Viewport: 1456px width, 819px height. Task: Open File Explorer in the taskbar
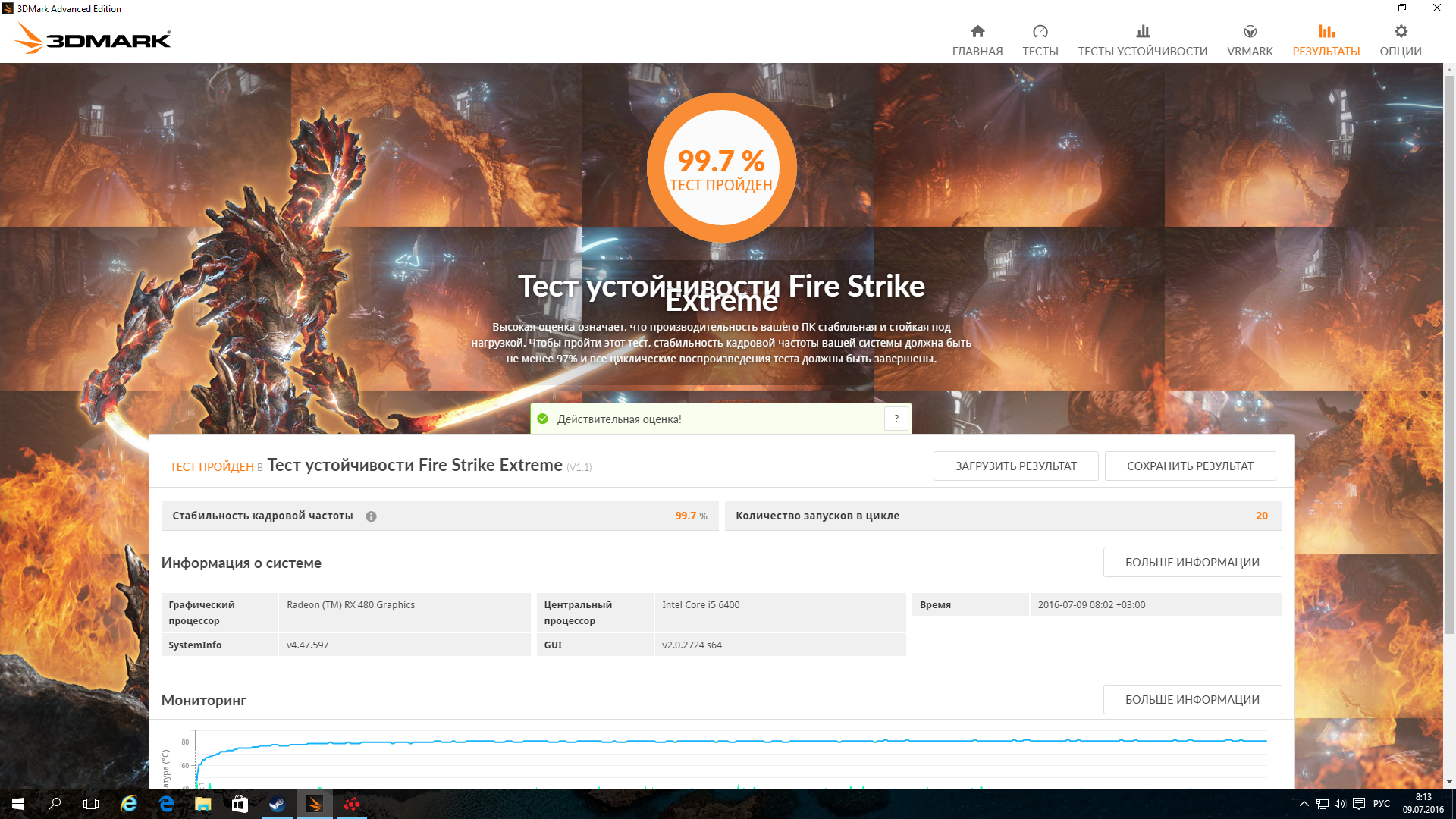tap(202, 804)
